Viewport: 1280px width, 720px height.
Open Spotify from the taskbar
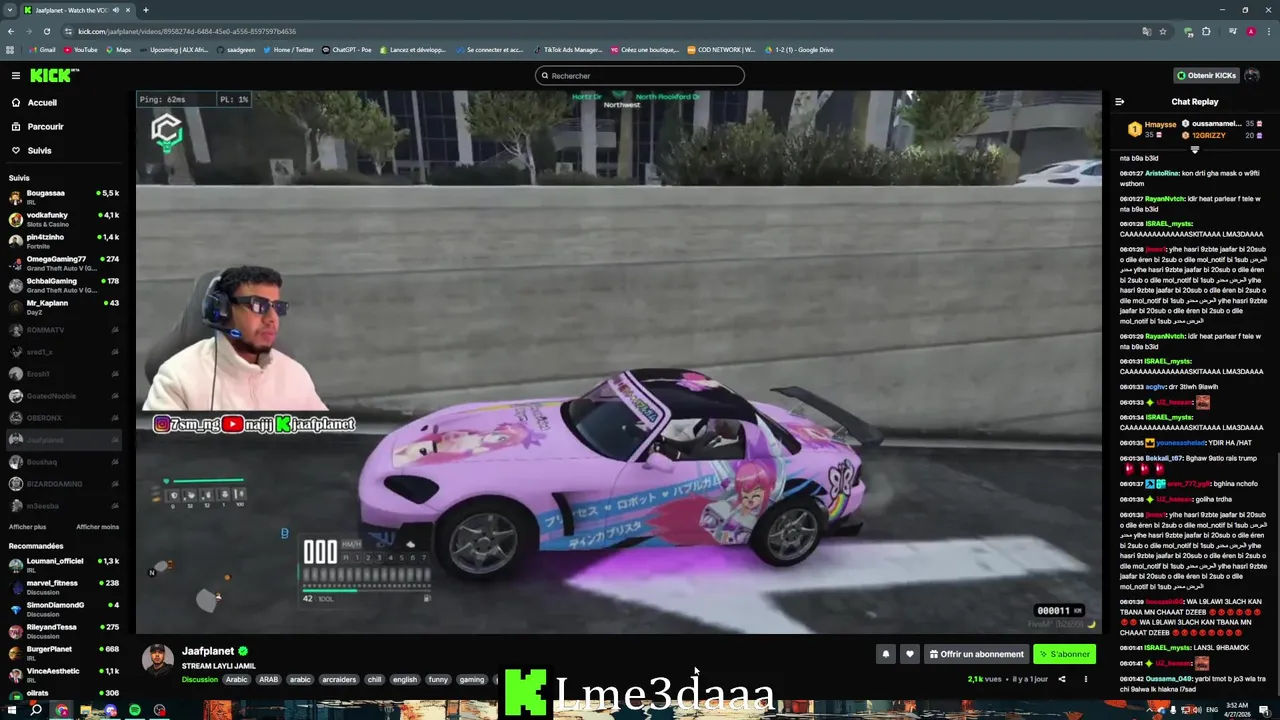point(134,710)
